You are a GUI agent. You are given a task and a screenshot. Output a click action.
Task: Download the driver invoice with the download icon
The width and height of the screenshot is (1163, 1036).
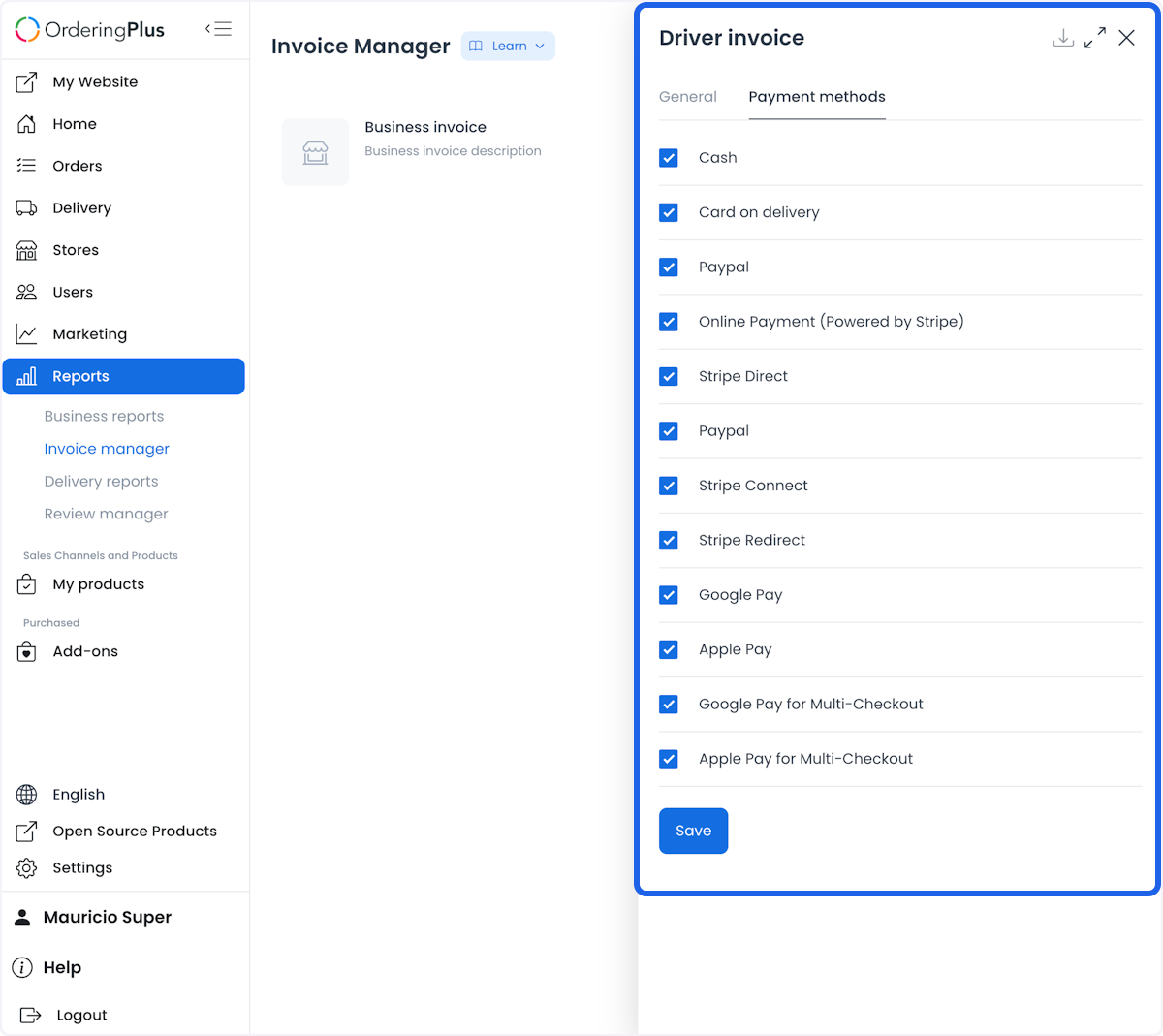click(x=1063, y=38)
